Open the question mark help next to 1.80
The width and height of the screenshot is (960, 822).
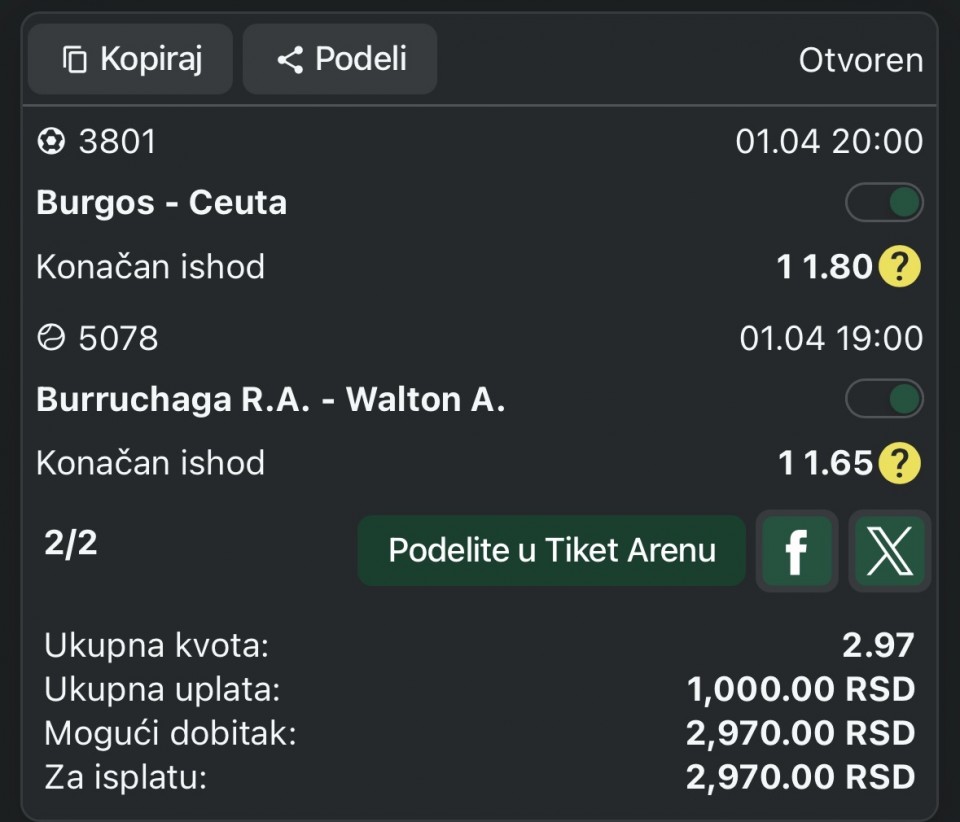(x=899, y=267)
